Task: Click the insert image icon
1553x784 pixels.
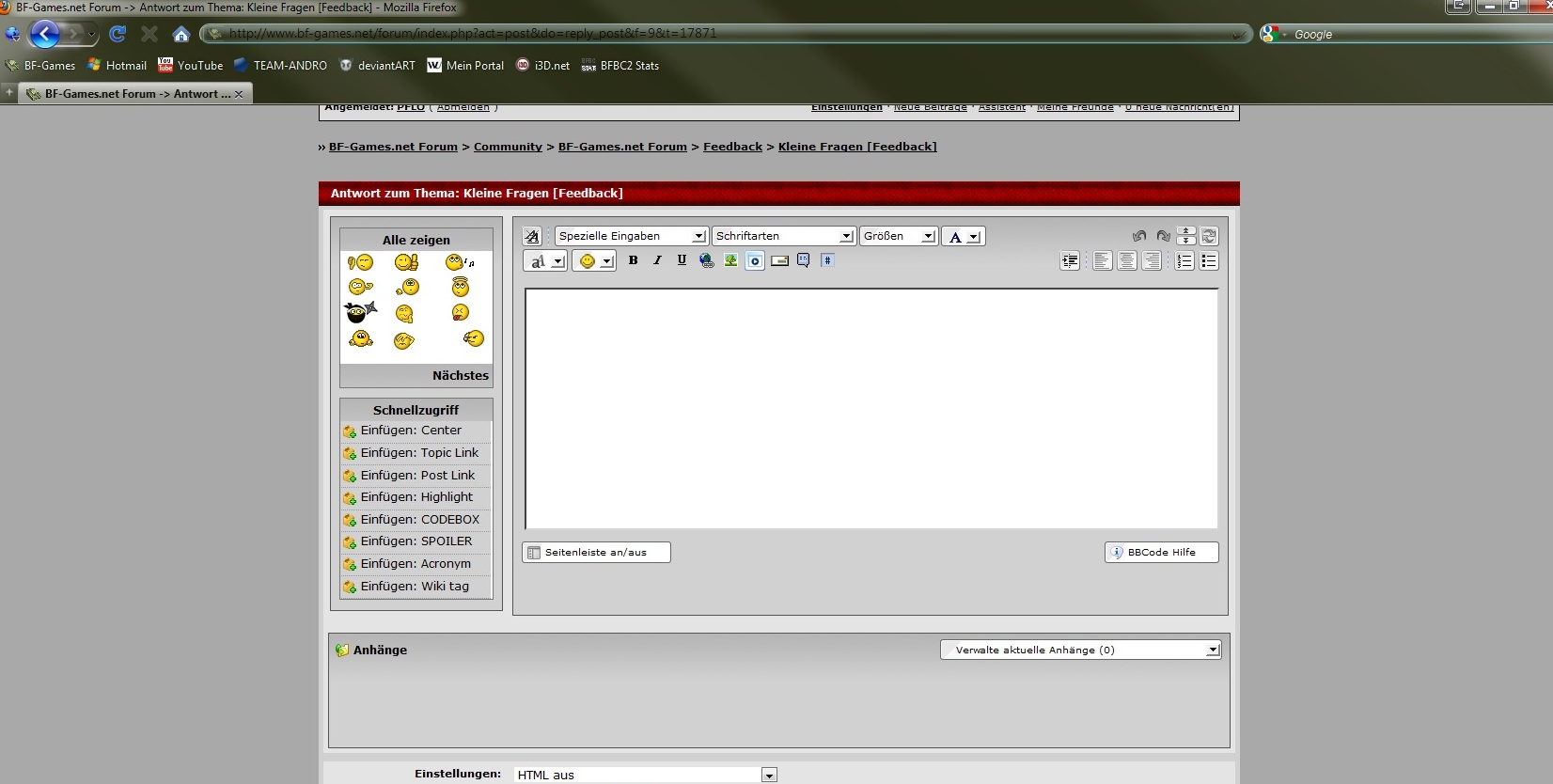Action: 730,260
